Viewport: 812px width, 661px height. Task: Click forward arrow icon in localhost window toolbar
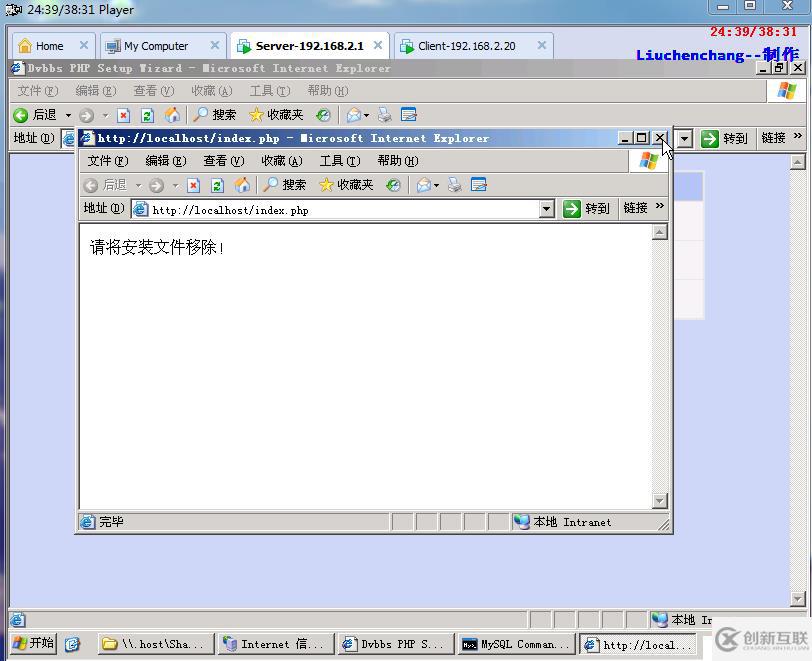(x=156, y=185)
